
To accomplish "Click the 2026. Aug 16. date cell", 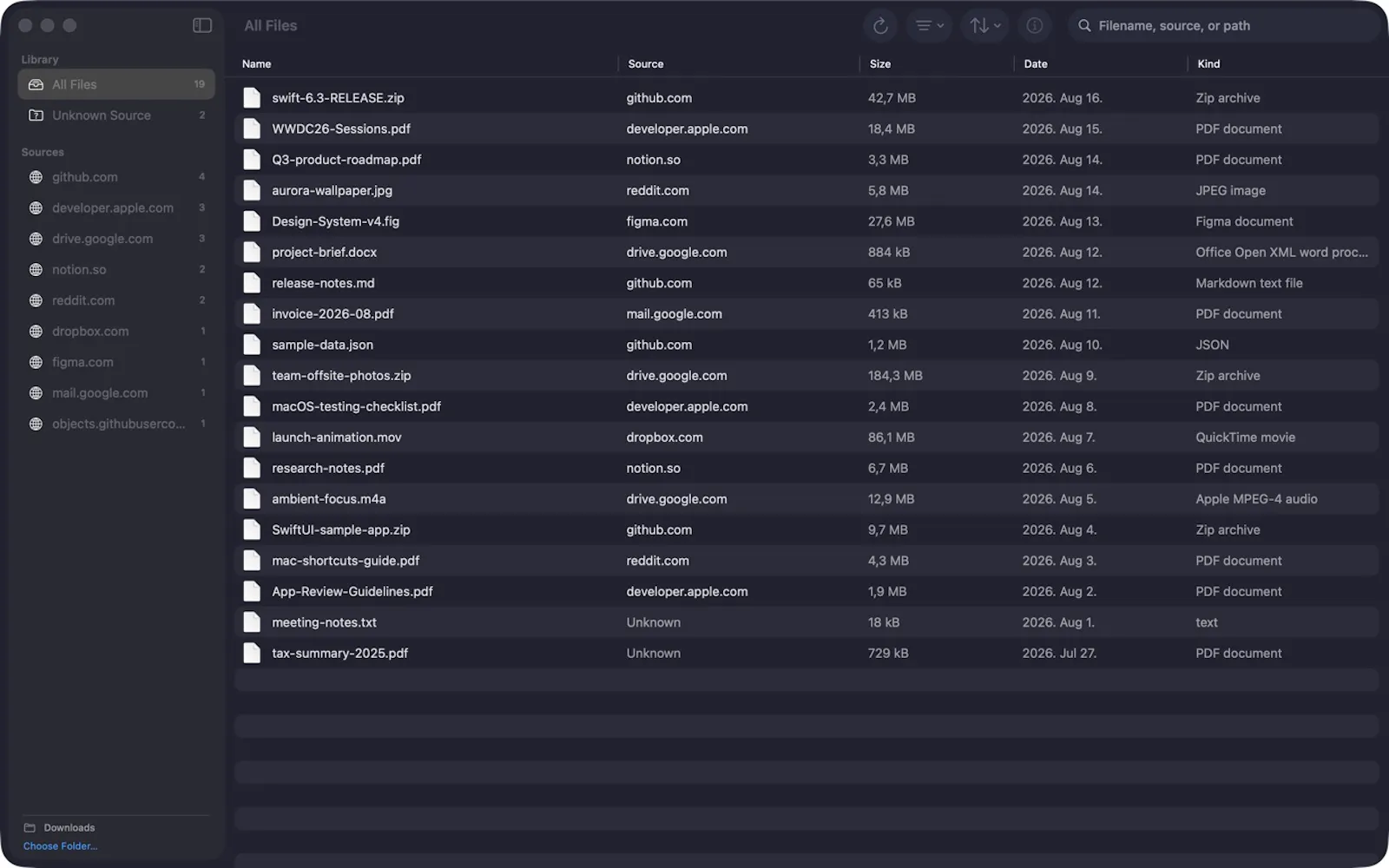I will (1063, 98).
